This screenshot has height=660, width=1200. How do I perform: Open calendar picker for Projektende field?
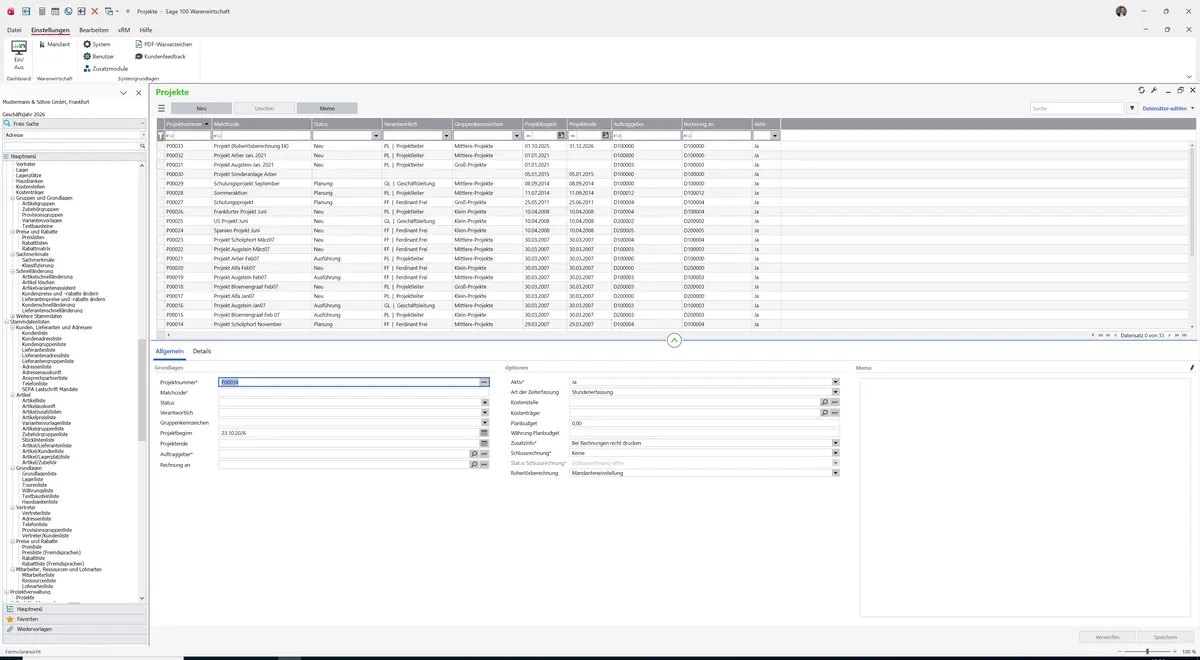(x=484, y=443)
